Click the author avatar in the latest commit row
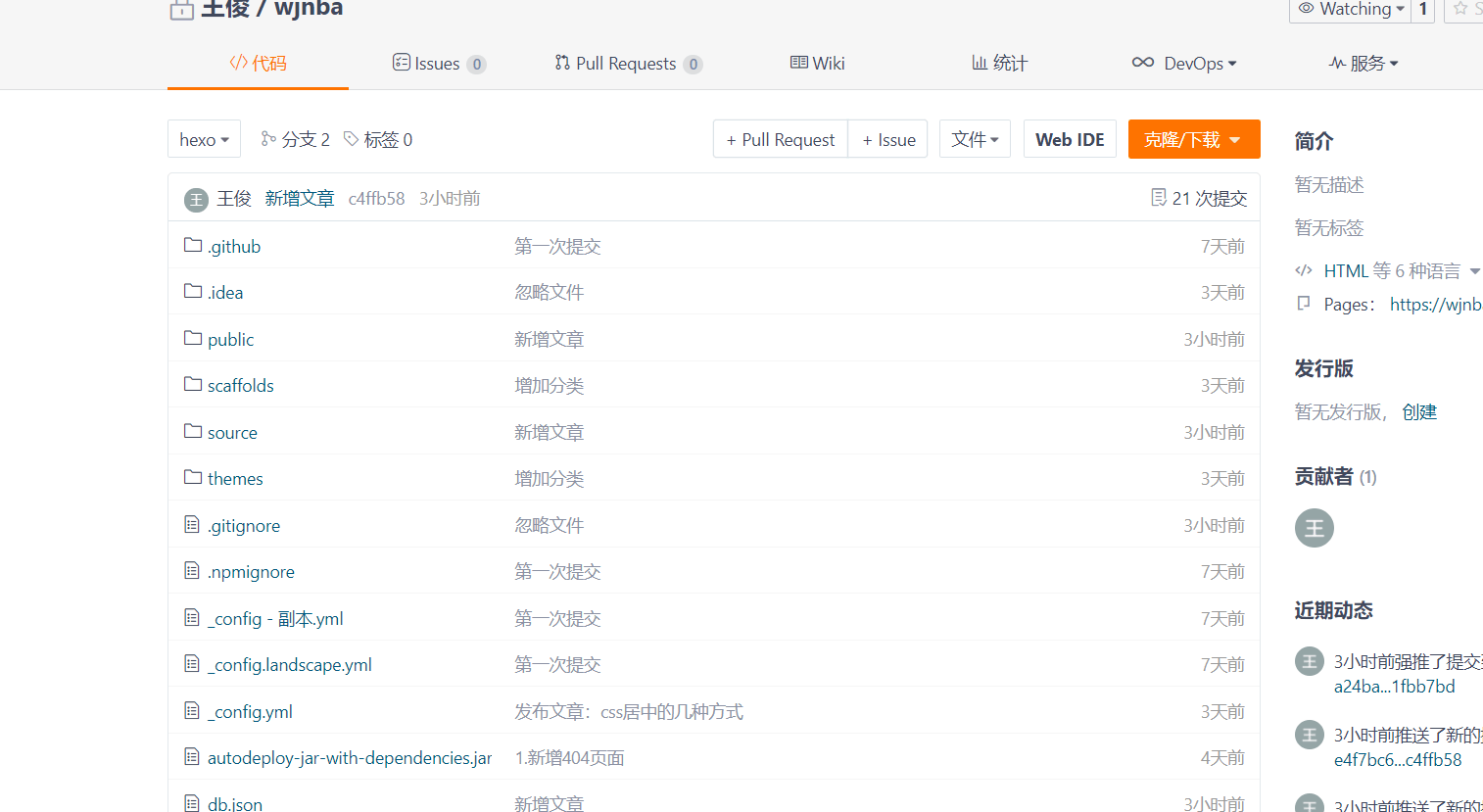The image size is (1483, 812). tap(197, 200)
